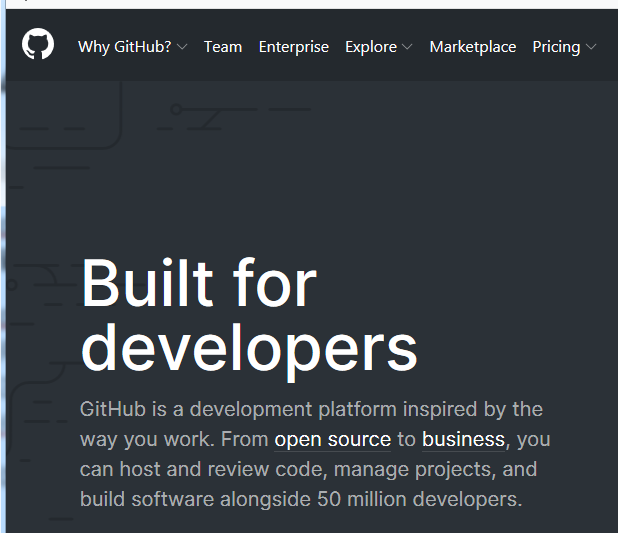Open the Why GitHub? menu
618x533 pixels.
[x=125, y=47]
